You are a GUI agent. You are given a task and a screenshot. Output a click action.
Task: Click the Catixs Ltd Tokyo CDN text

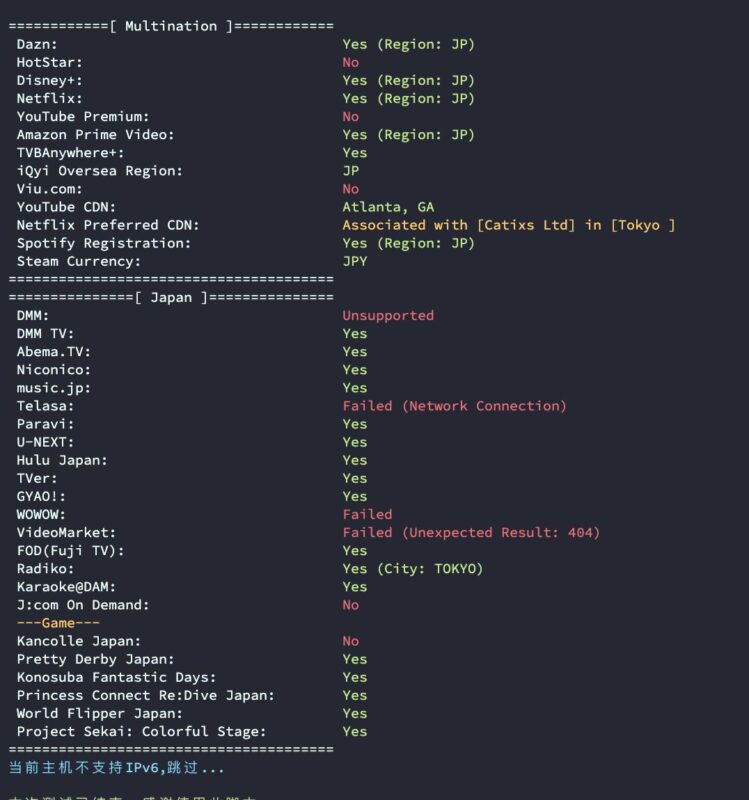point(508,225)
